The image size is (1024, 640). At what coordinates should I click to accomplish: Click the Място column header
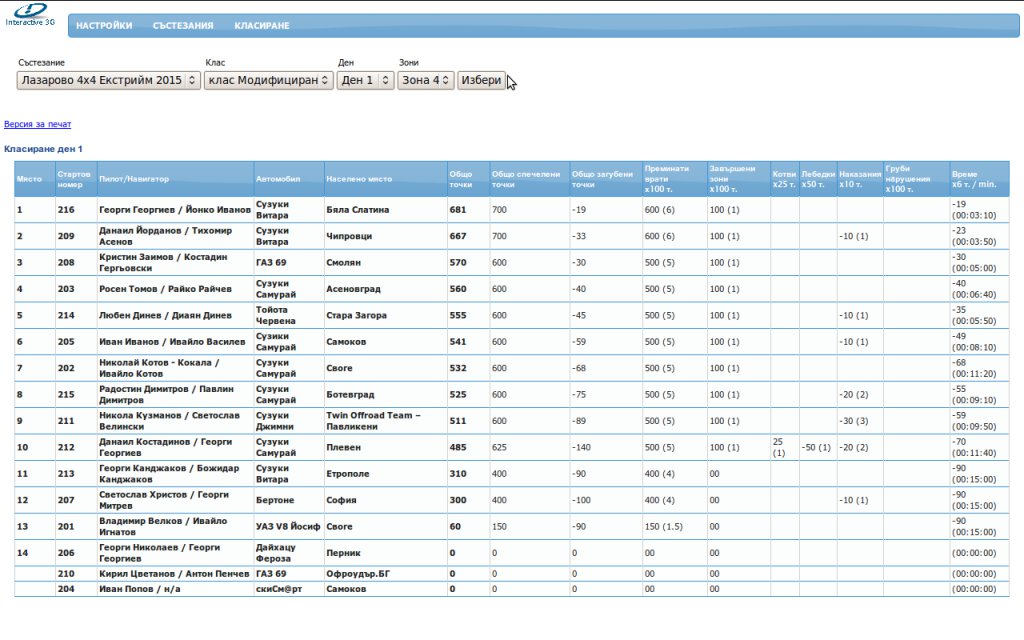pos(29,179)
